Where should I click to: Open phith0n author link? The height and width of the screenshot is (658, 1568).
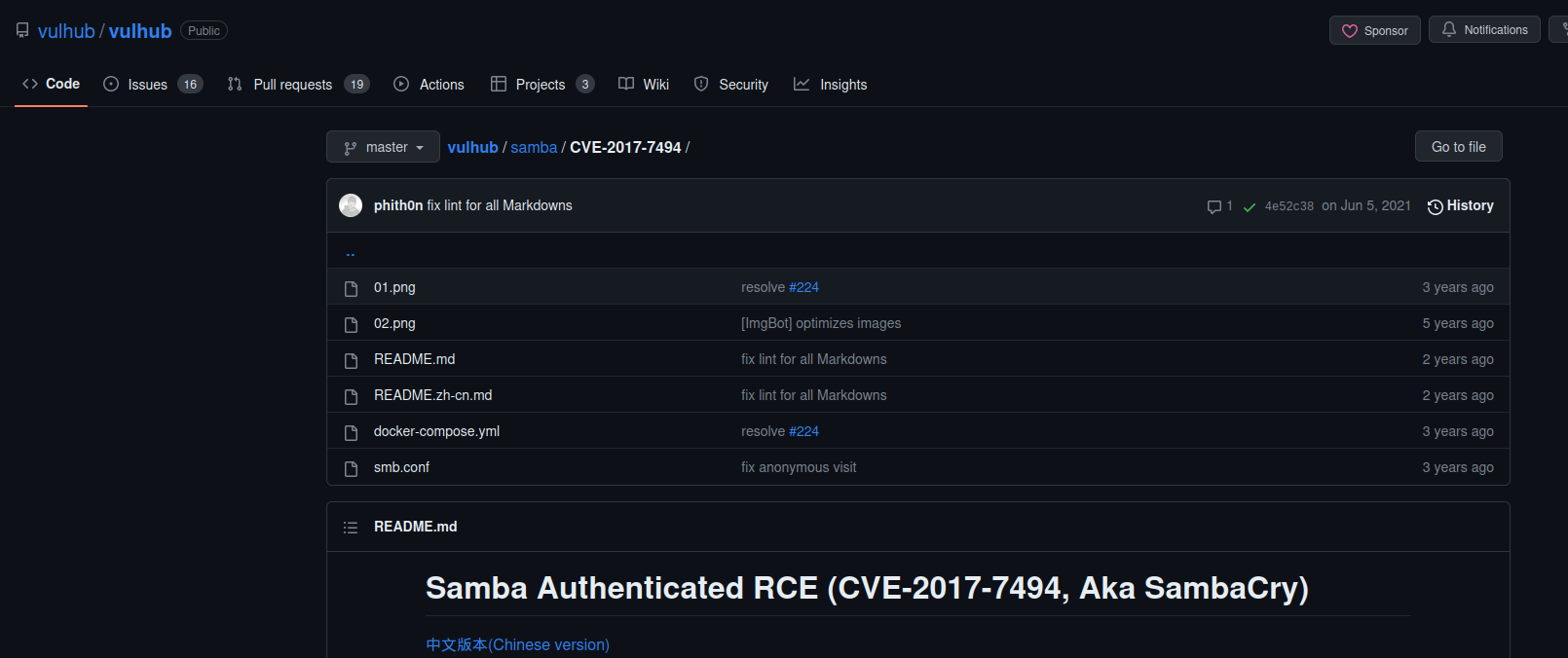coord(398,205)
